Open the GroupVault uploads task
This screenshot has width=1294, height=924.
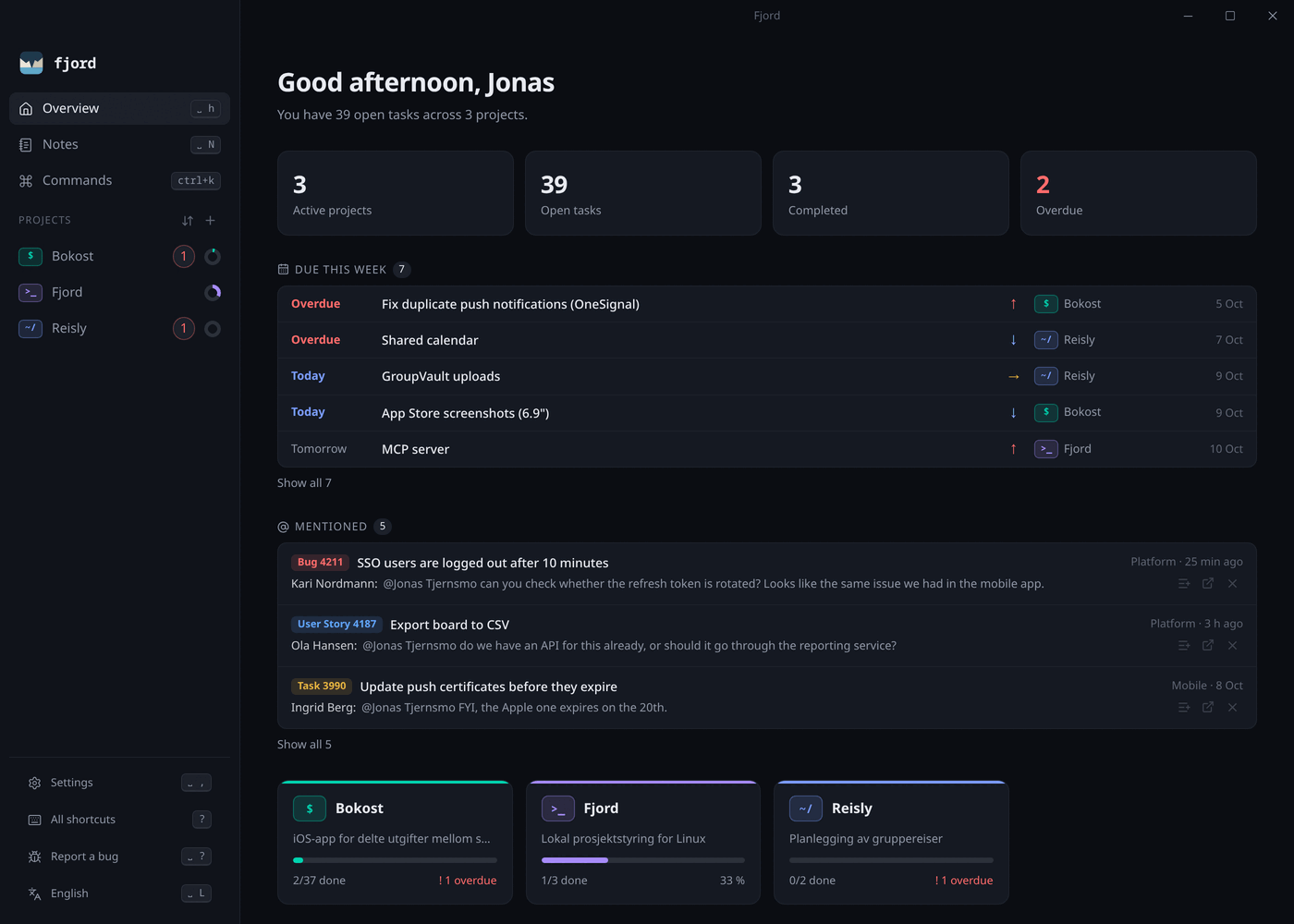766,376
